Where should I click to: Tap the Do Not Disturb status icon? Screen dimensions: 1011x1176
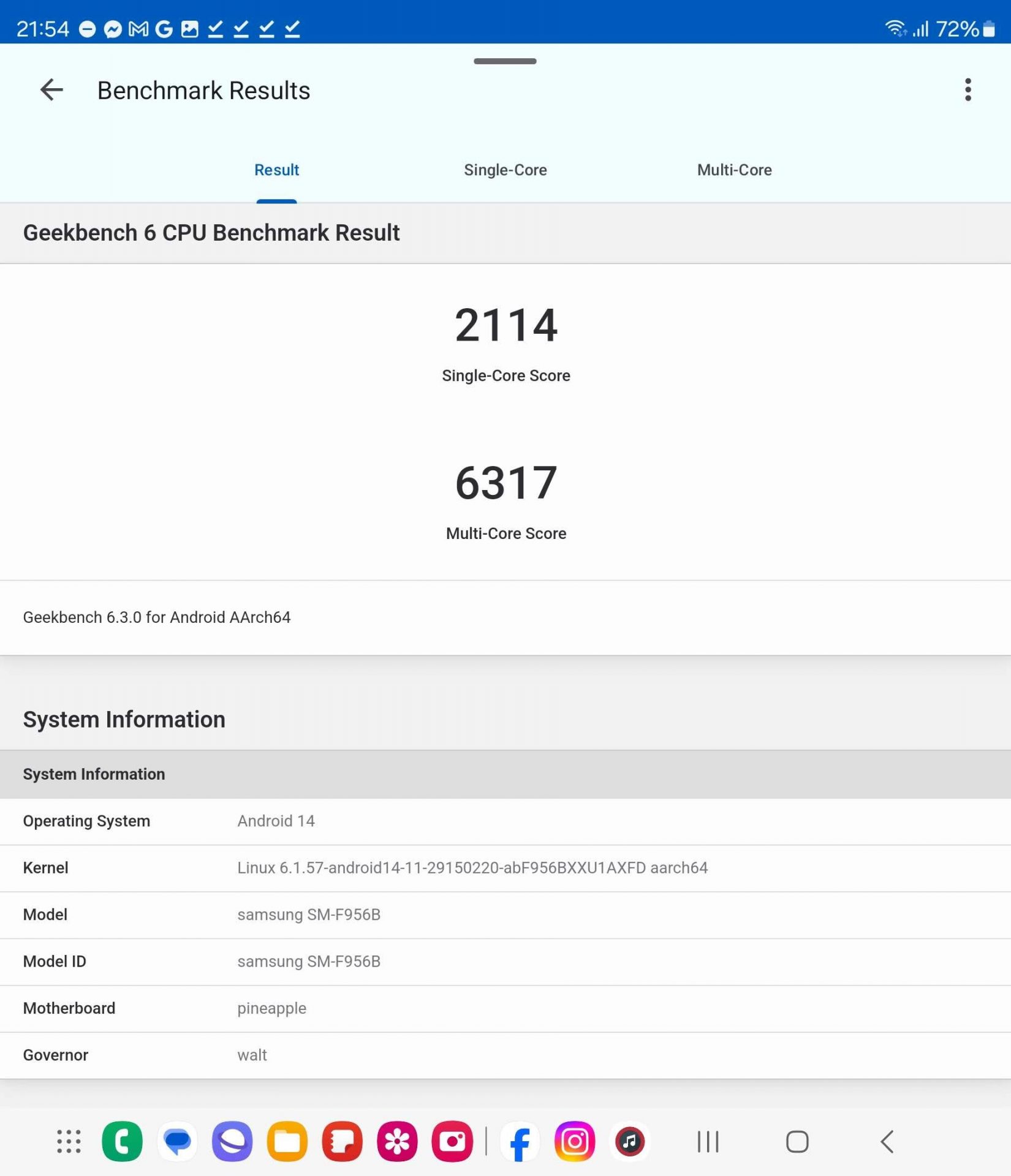pos(88,29)
